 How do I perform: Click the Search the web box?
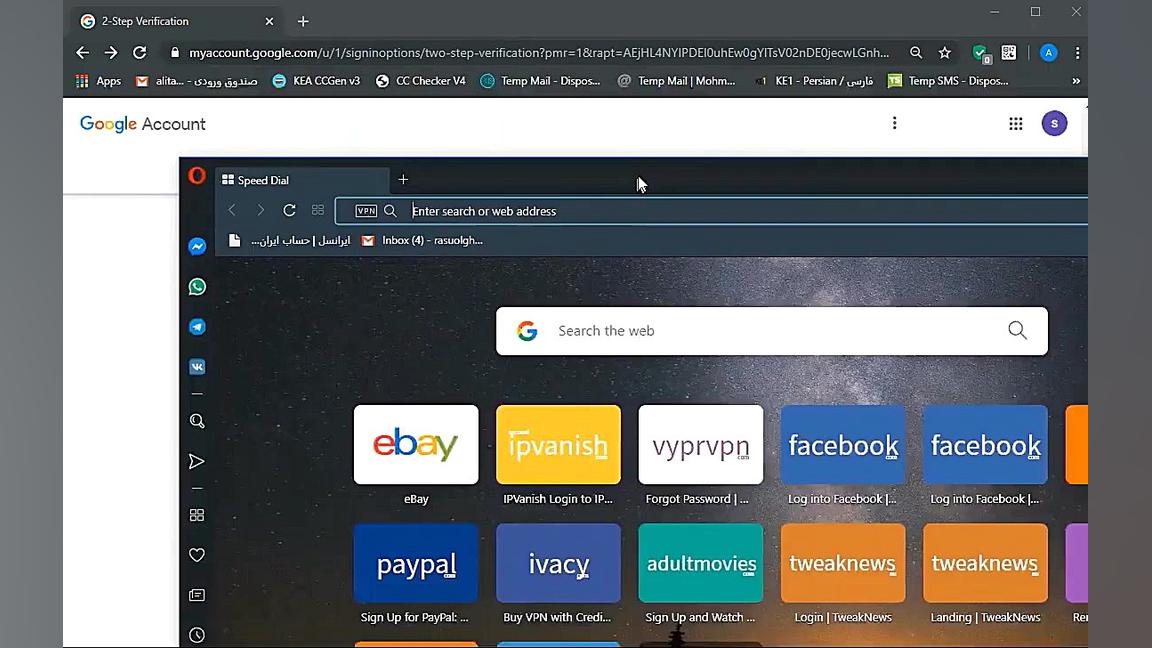point(771,331)
